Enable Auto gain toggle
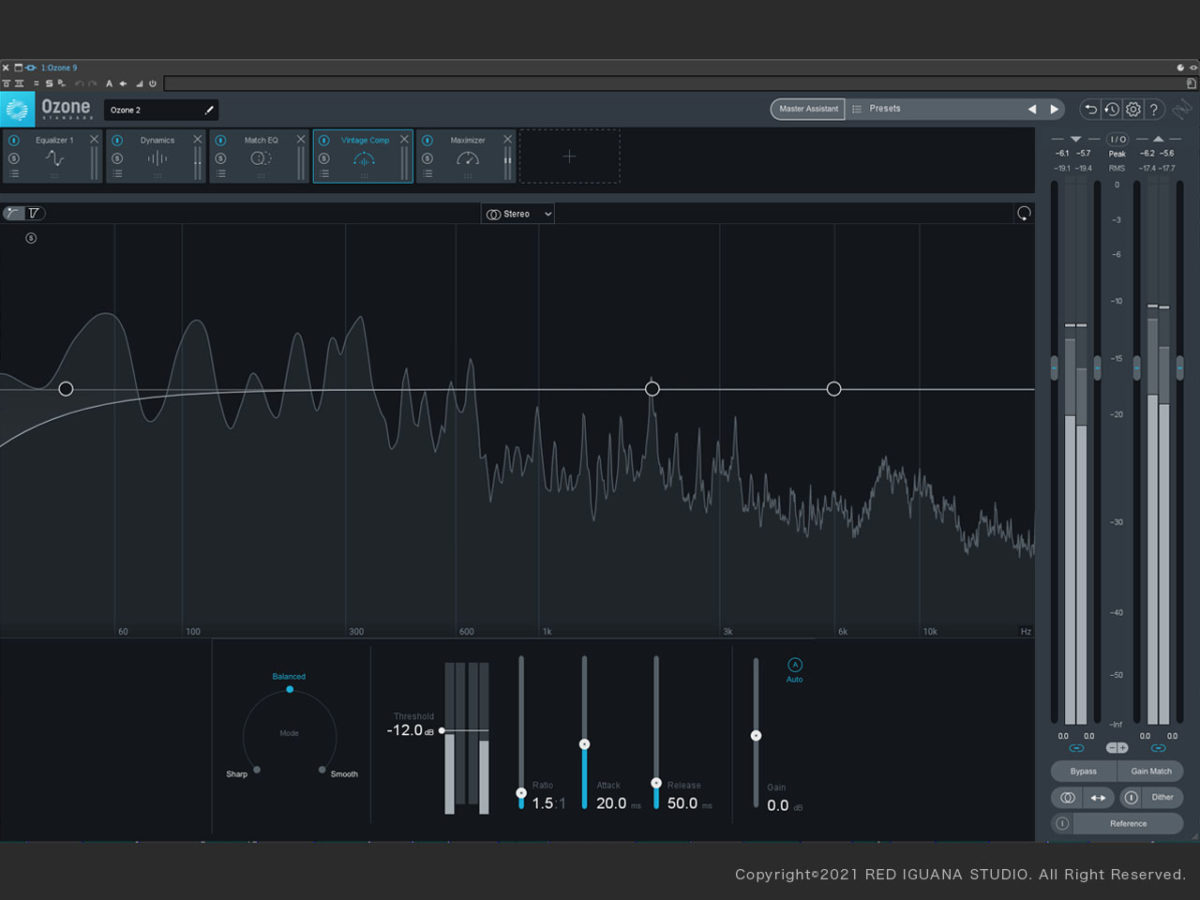This screenshot has height=900, width=1200. coord(795,665)
